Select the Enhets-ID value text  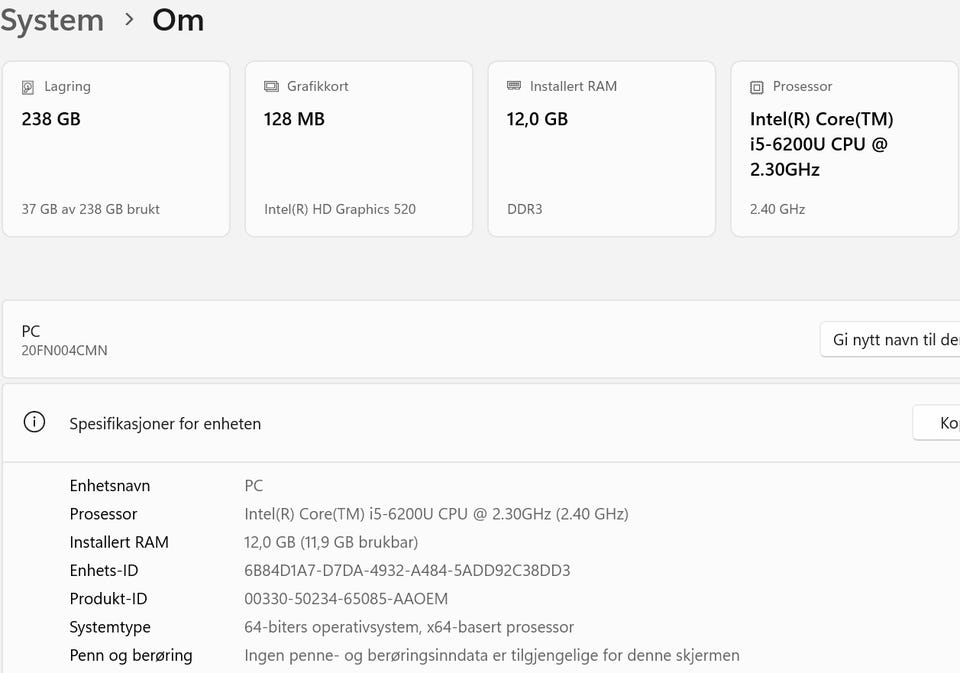(407, 571)
